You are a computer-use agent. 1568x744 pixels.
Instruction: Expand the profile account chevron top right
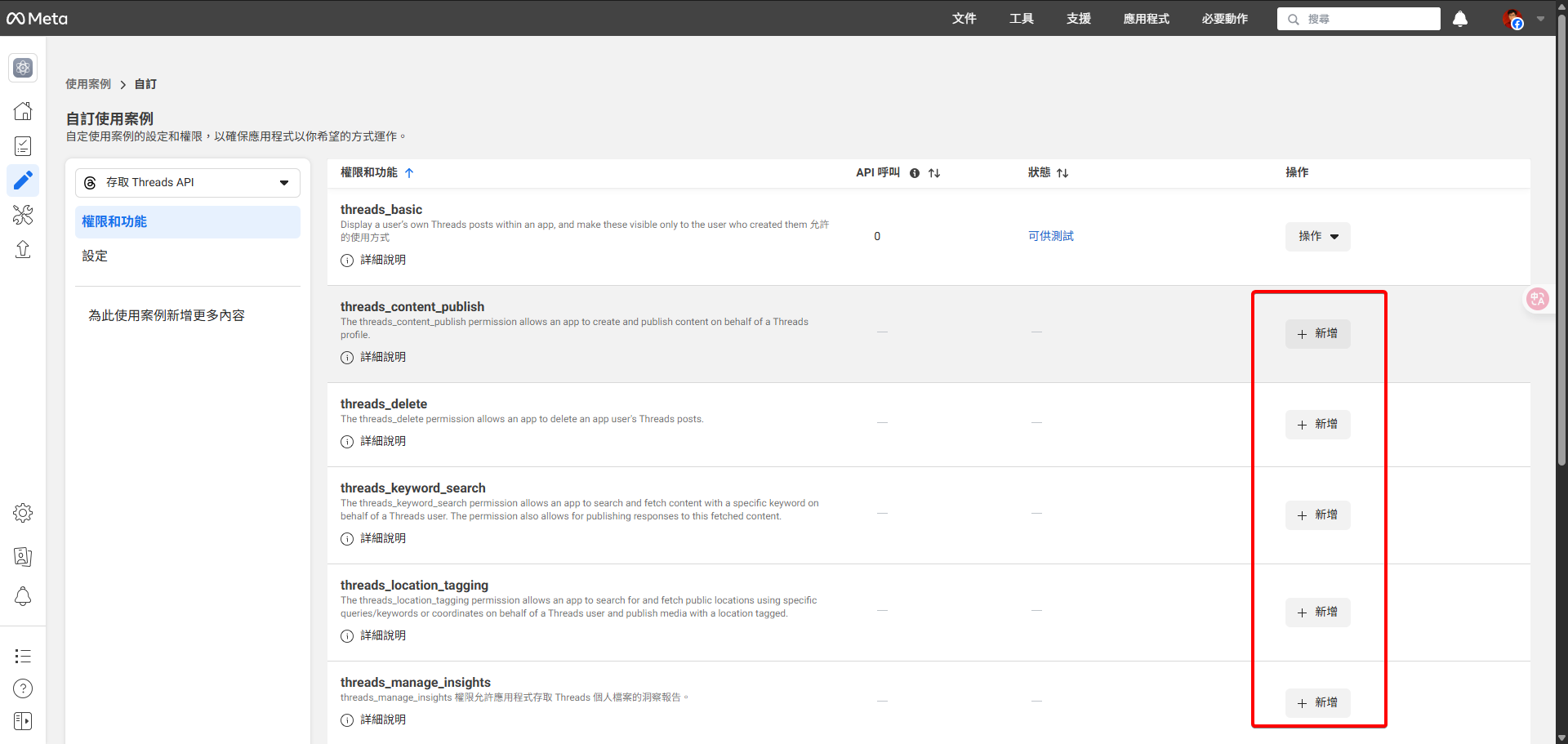[x=1542, y=19]
